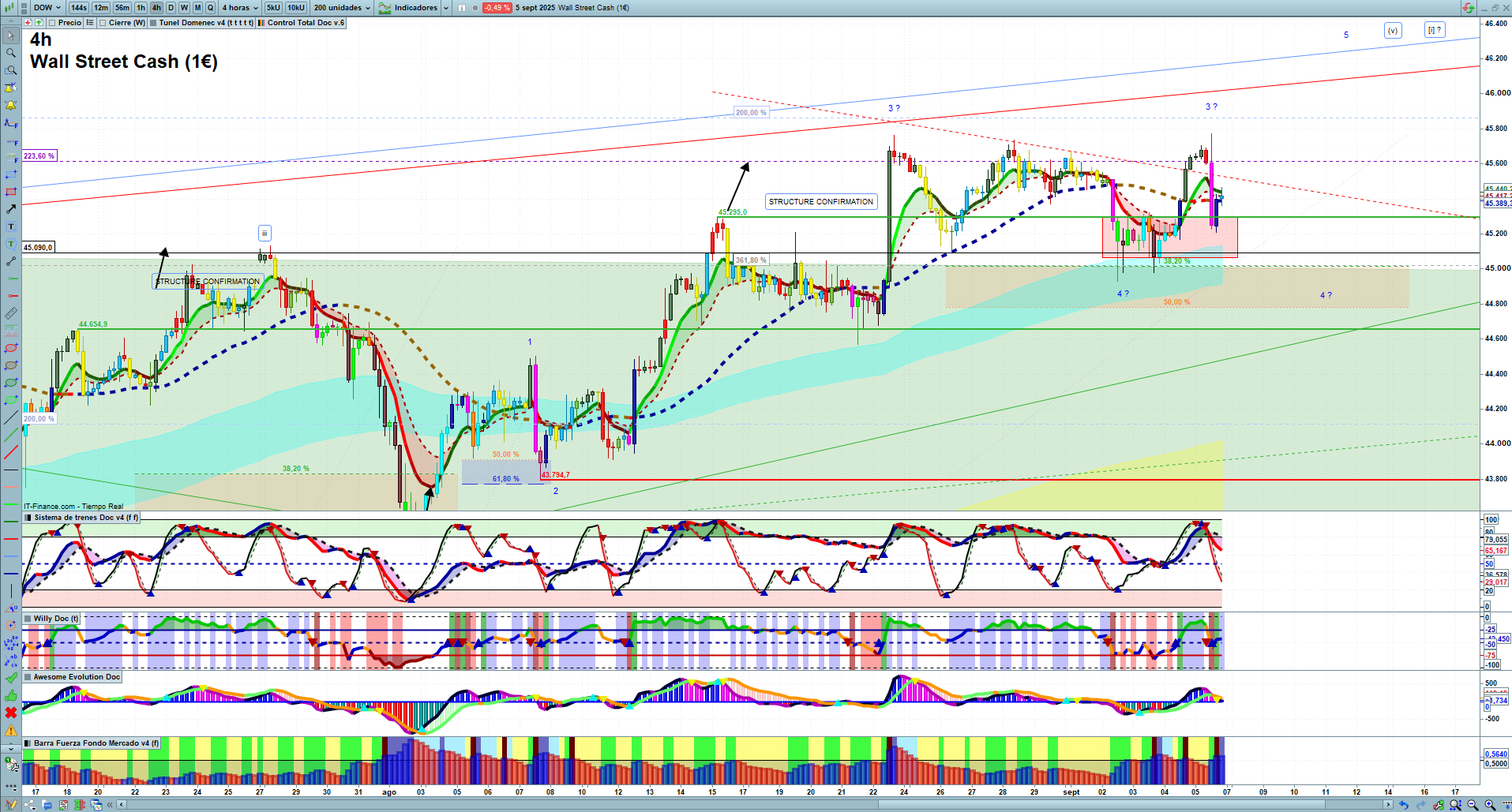Toggle the Precio checkbox

tap(52, 23)
